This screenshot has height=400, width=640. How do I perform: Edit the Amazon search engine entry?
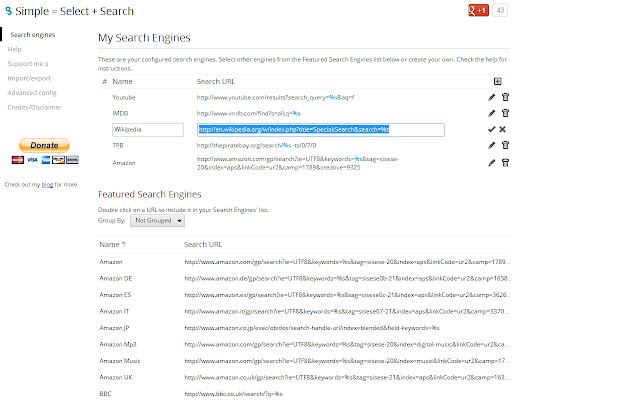coord(491,162)
